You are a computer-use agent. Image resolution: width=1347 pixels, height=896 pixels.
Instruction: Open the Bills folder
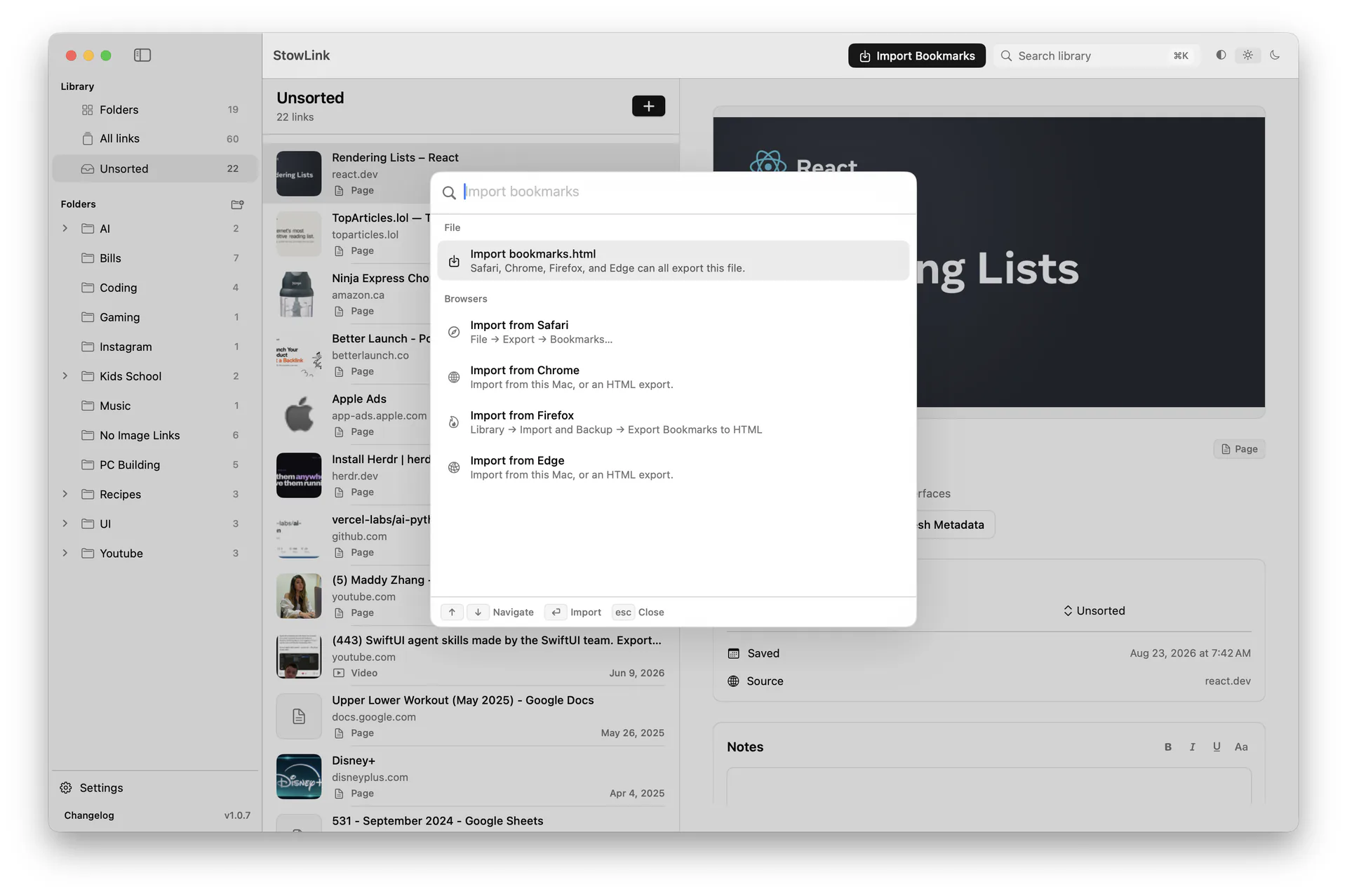click(x=155, y=258)
